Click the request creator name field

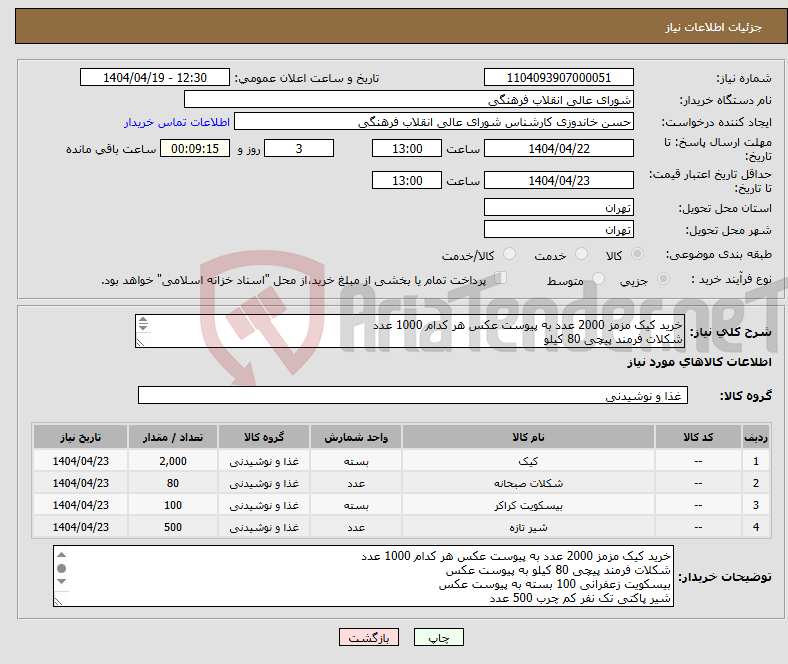point(434,122)
